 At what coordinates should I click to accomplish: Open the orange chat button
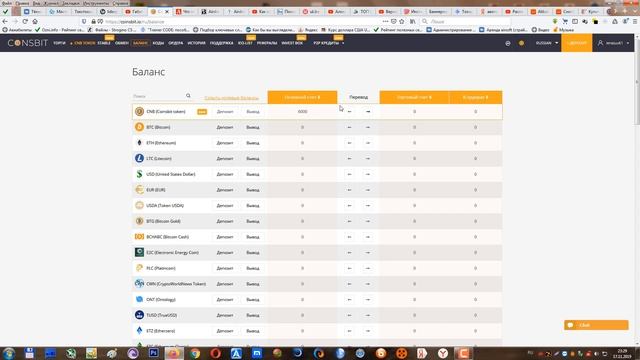click(596, 325)
